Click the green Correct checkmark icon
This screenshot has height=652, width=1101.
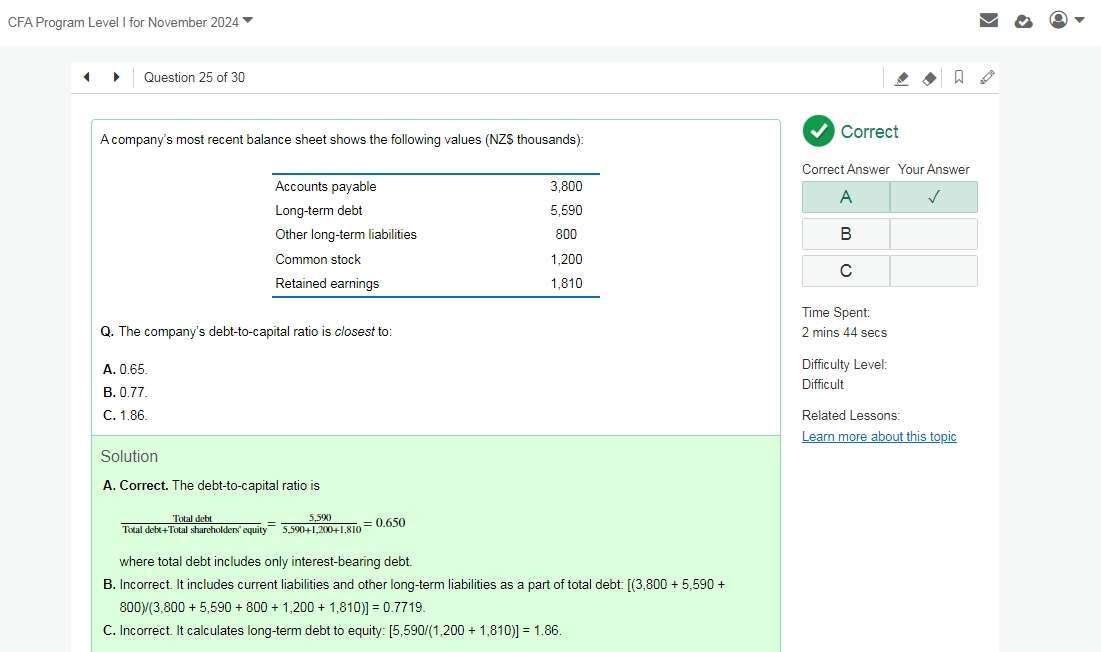coord(818,131)
